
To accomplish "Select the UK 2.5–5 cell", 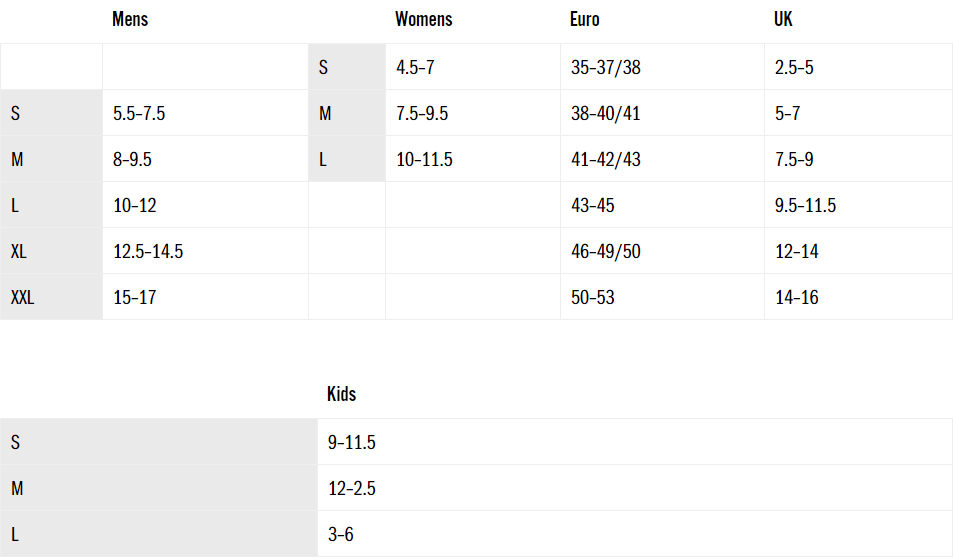I will click(794, 68).
